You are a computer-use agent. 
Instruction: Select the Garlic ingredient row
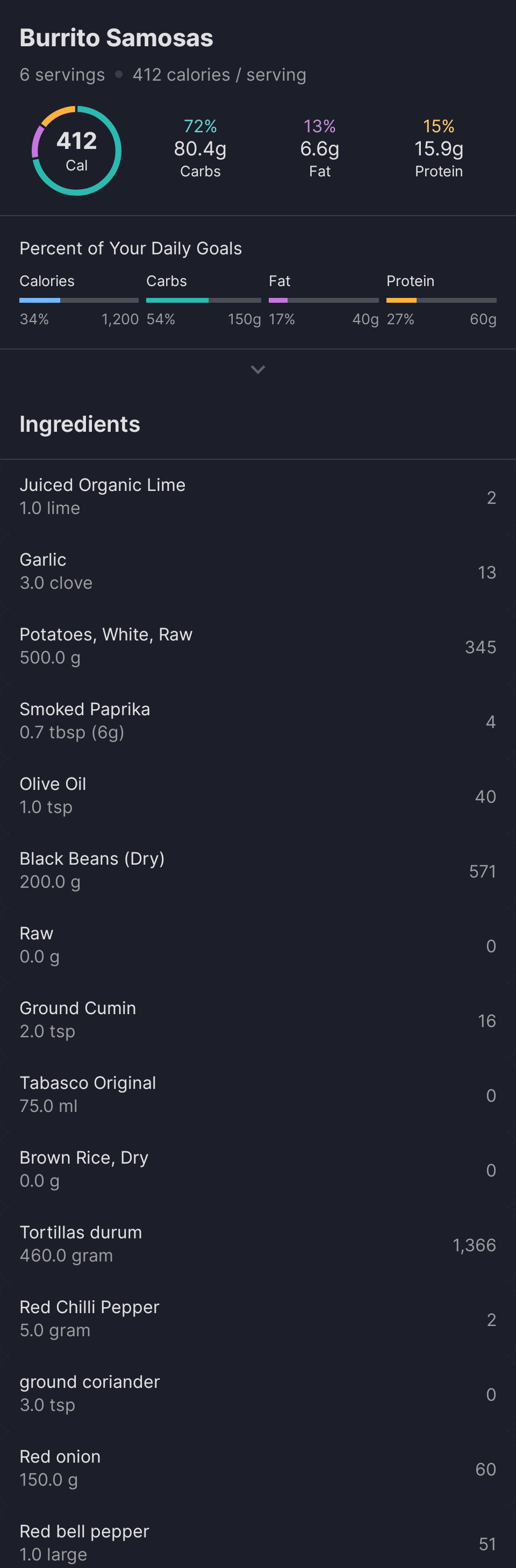click(258, 572)
